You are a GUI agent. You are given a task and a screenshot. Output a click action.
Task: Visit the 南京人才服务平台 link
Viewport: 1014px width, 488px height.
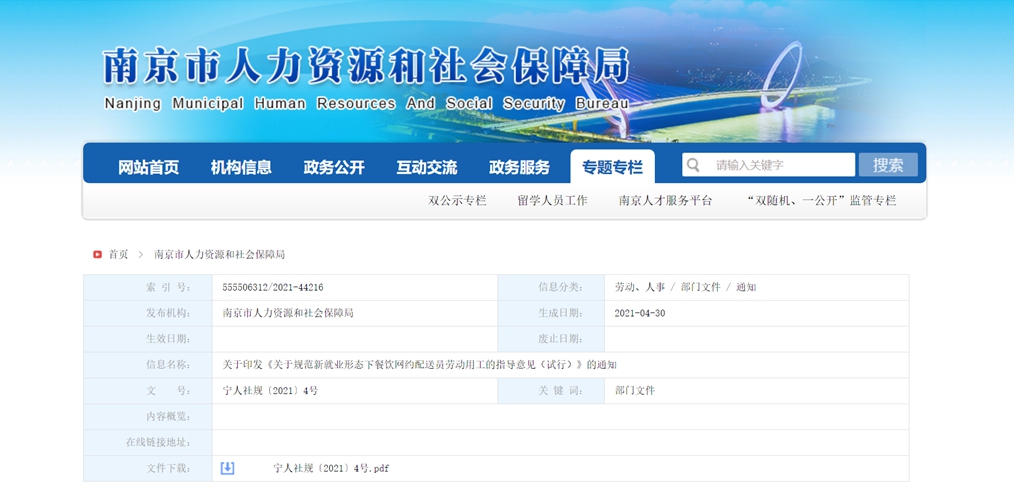[x=665, y=201]
